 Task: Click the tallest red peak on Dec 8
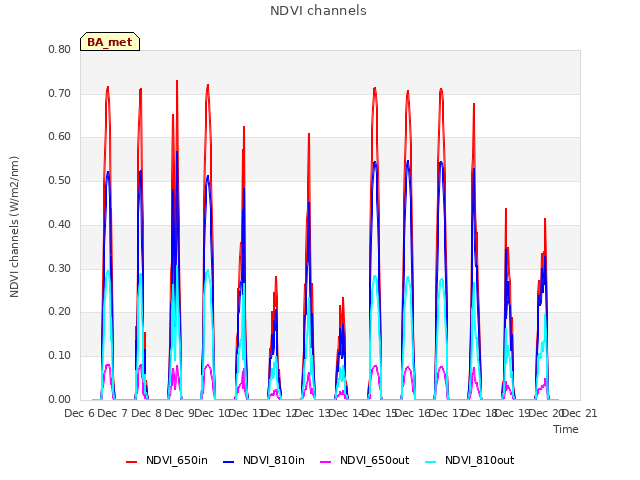177,81
